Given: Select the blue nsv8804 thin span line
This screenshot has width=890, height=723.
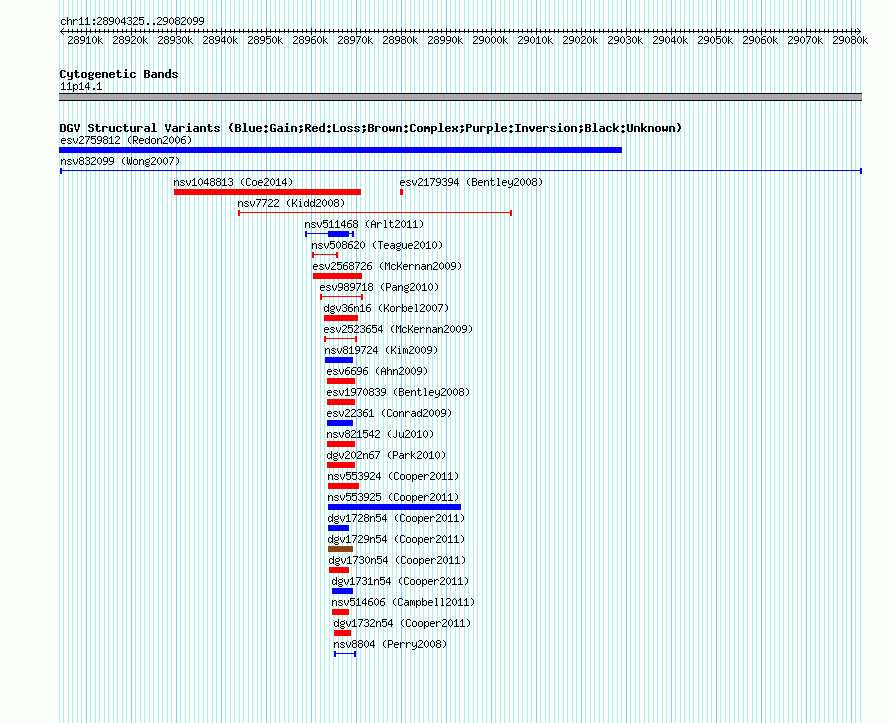Looking at the screenshot, I should [345, 654].
